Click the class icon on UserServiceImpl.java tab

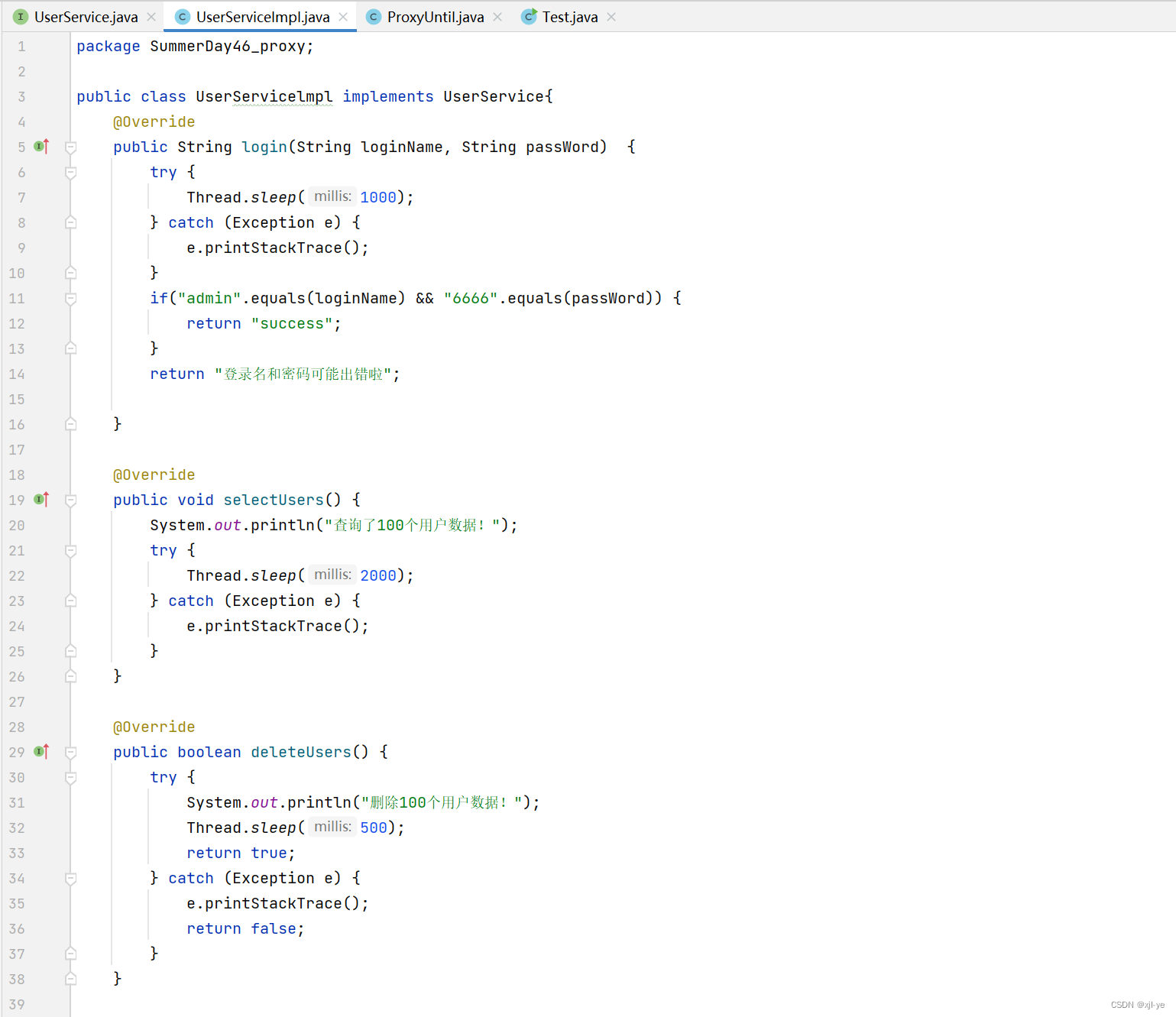(183, 17)
